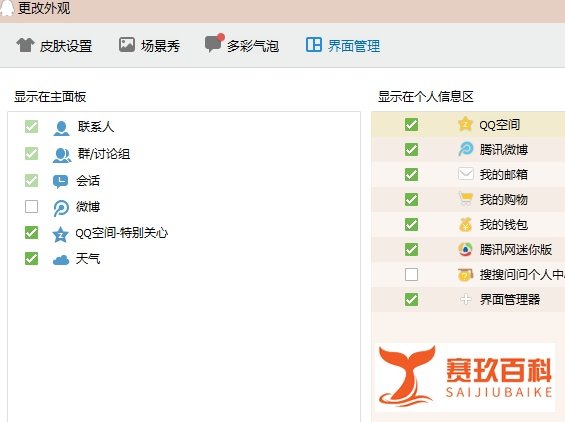Image resolution: width=565 pixels, height=422 pixels.
Task: Uncheck QQ空间-特别关心 checkbox
Action: (x=31, y=232)
